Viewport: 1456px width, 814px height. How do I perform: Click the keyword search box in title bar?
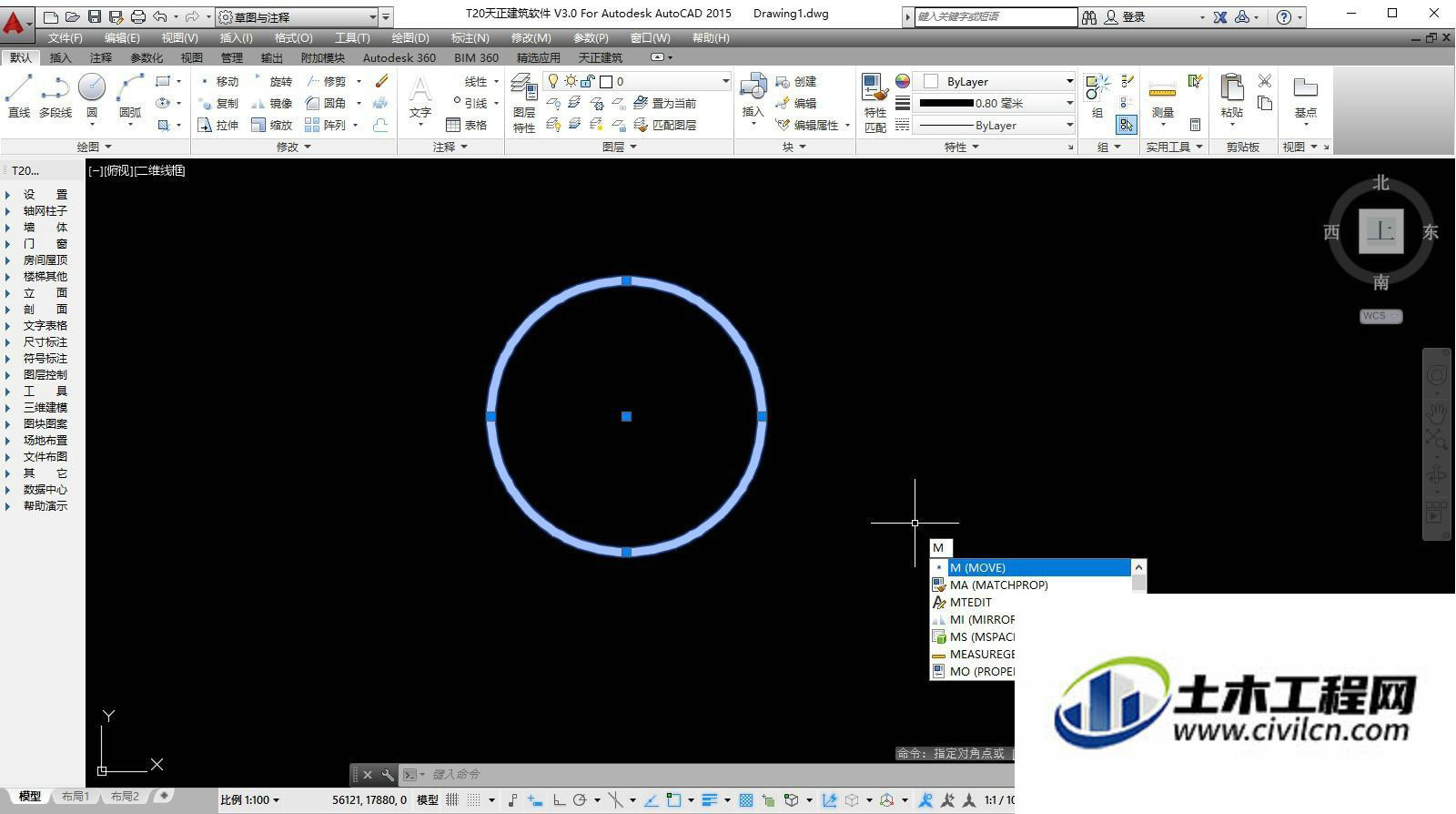996,16
